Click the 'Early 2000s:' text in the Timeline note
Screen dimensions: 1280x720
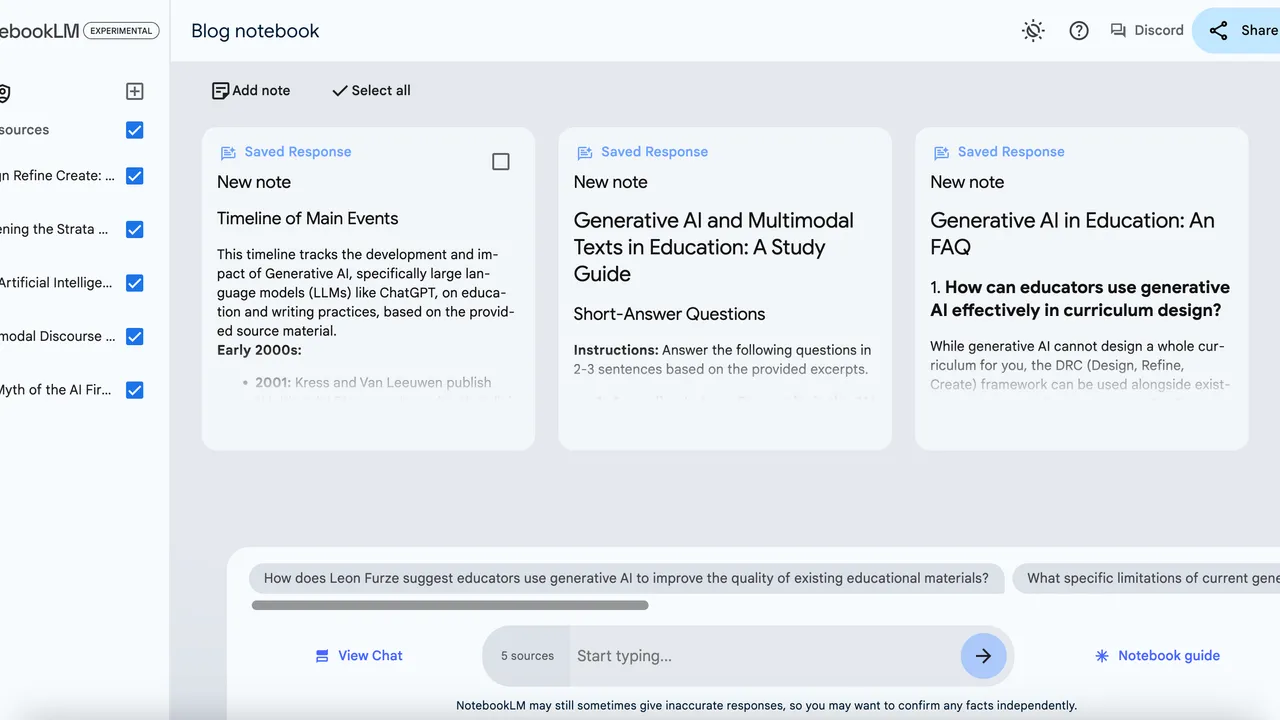[x=259, y=350]
